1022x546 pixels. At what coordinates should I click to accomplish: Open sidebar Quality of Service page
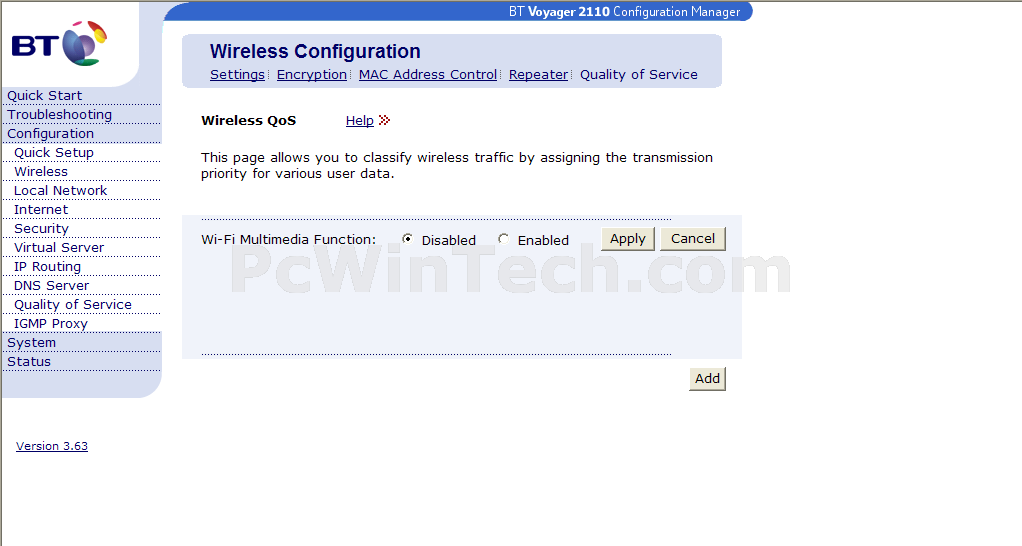coord(72,305)
